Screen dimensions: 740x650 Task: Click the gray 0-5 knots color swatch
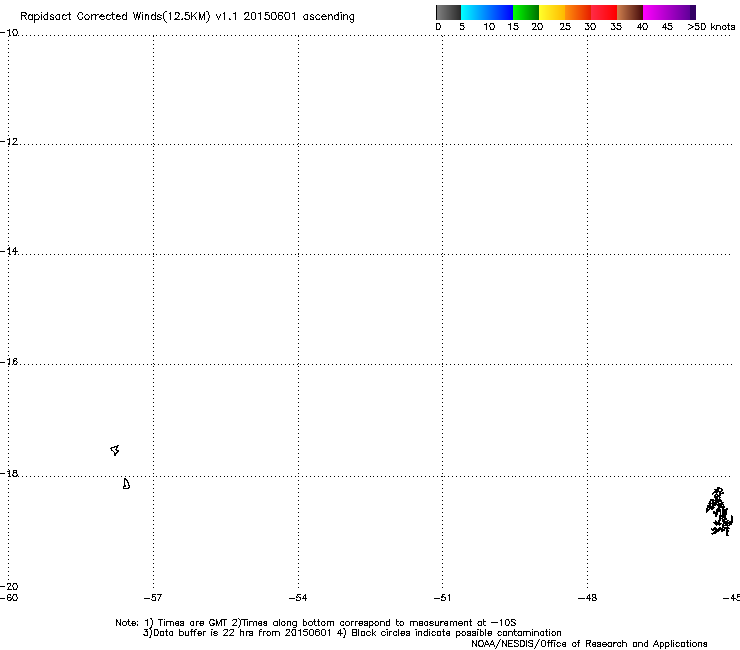pos(448,12)
